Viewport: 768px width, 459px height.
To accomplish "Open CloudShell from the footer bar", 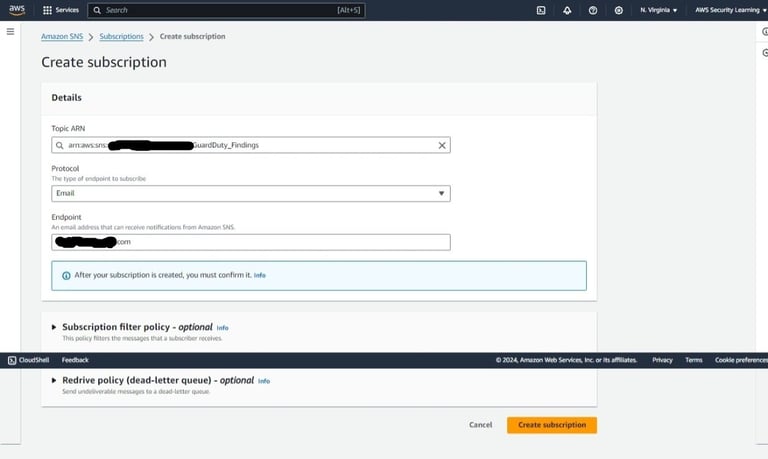I will pyautogui.click(x=28, y=360).
